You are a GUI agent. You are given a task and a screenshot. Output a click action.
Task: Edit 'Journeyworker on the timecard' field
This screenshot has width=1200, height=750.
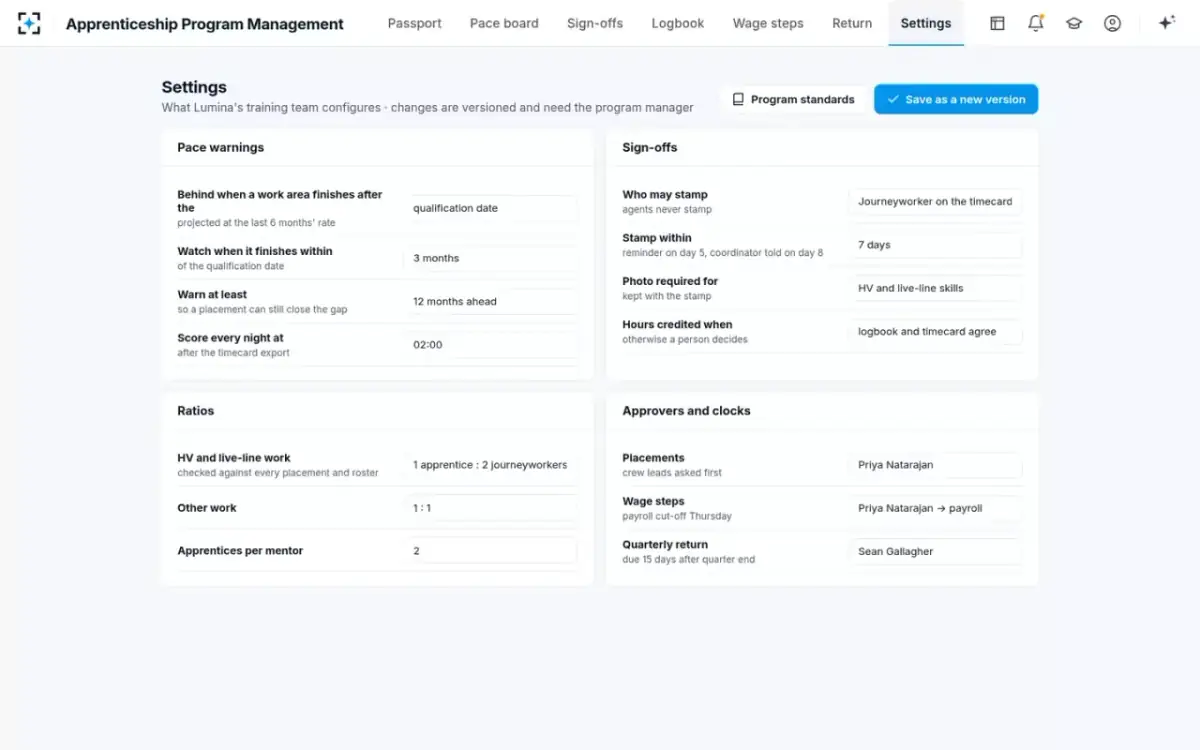tap(935, 201)
